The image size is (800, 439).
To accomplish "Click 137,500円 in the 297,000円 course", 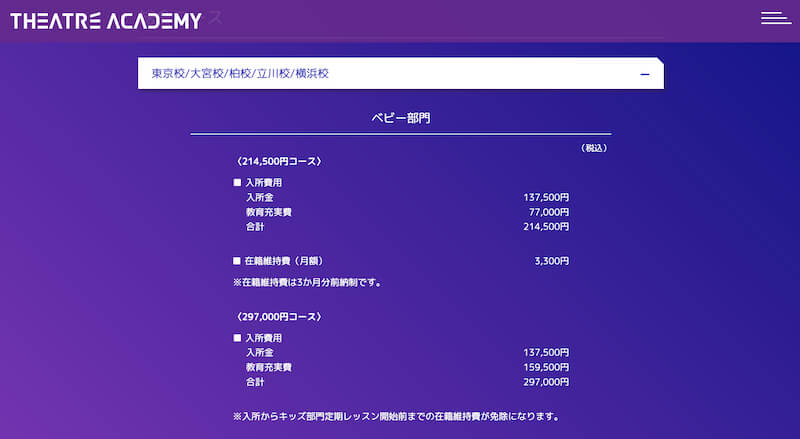I will [x=546, y=352].
